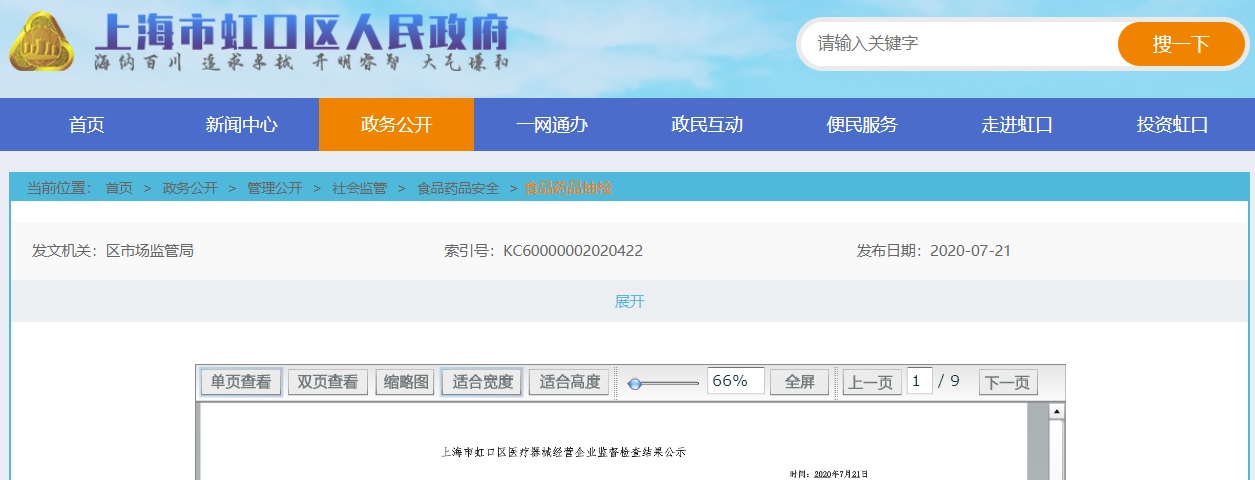Click 食品药品安全 breadcrumb link
The image size is (1255, 480).
coord(458,188)
